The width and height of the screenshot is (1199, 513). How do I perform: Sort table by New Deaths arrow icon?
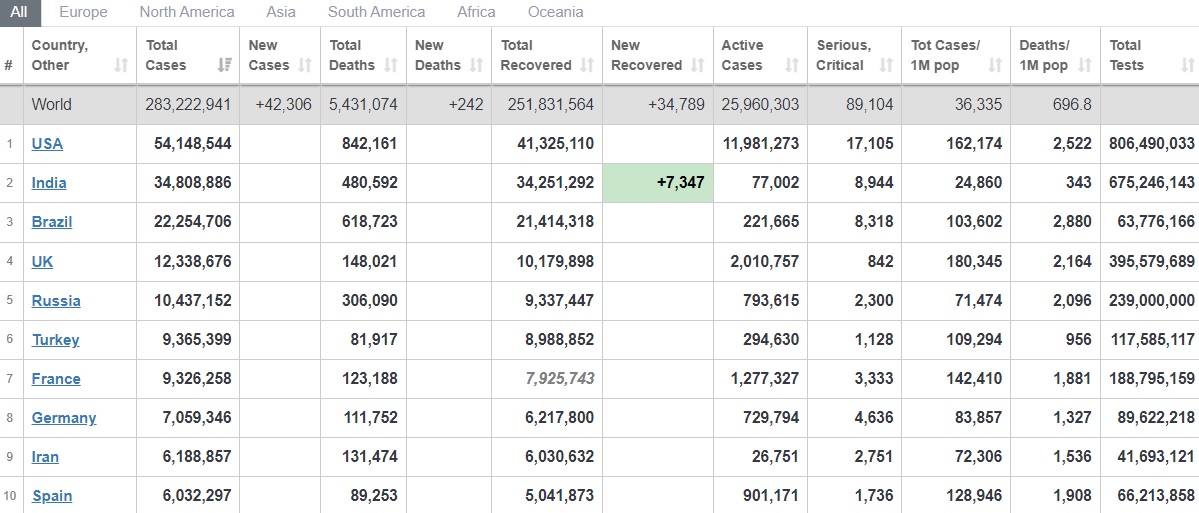pyautogui.click(x=477, y=66)
